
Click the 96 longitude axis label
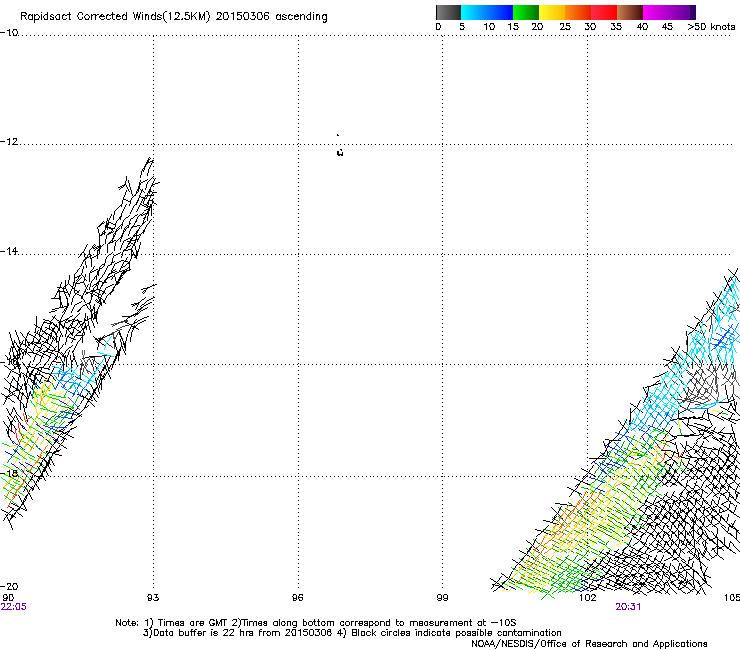tap(297, 598)
